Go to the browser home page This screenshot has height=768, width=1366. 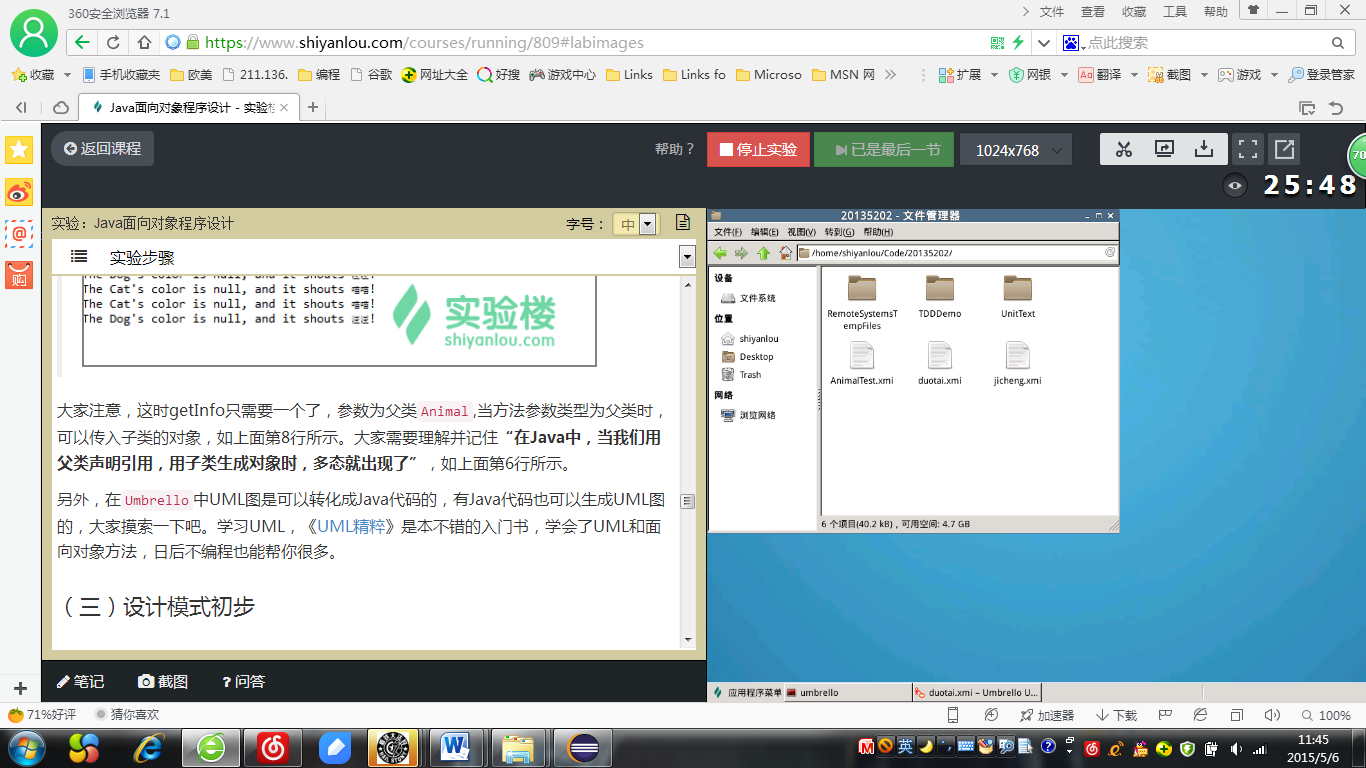(144, 43)
